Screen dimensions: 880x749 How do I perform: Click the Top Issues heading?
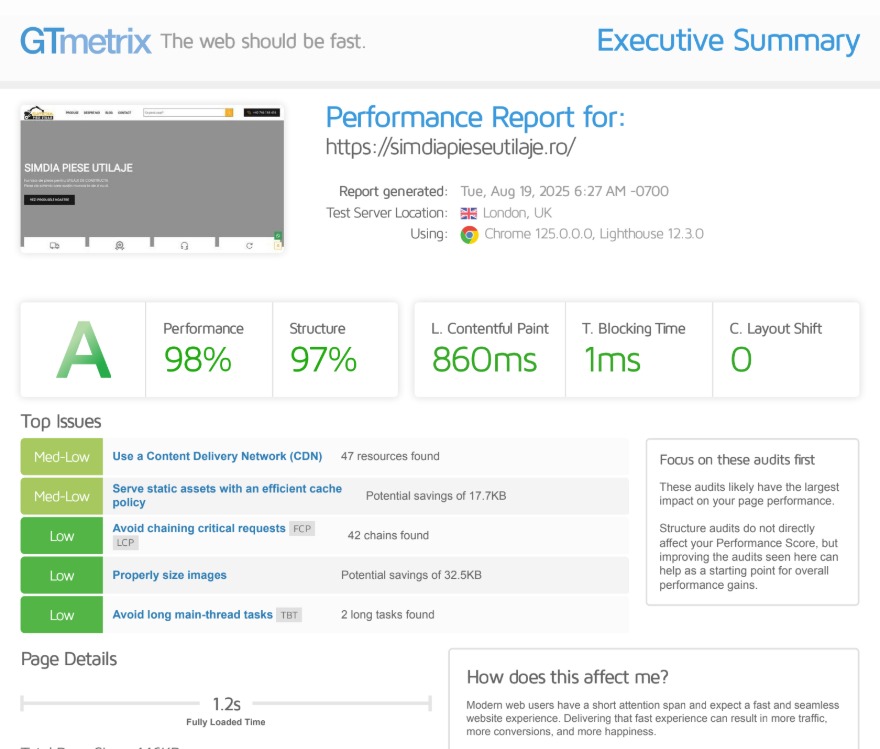pos(61,421)
